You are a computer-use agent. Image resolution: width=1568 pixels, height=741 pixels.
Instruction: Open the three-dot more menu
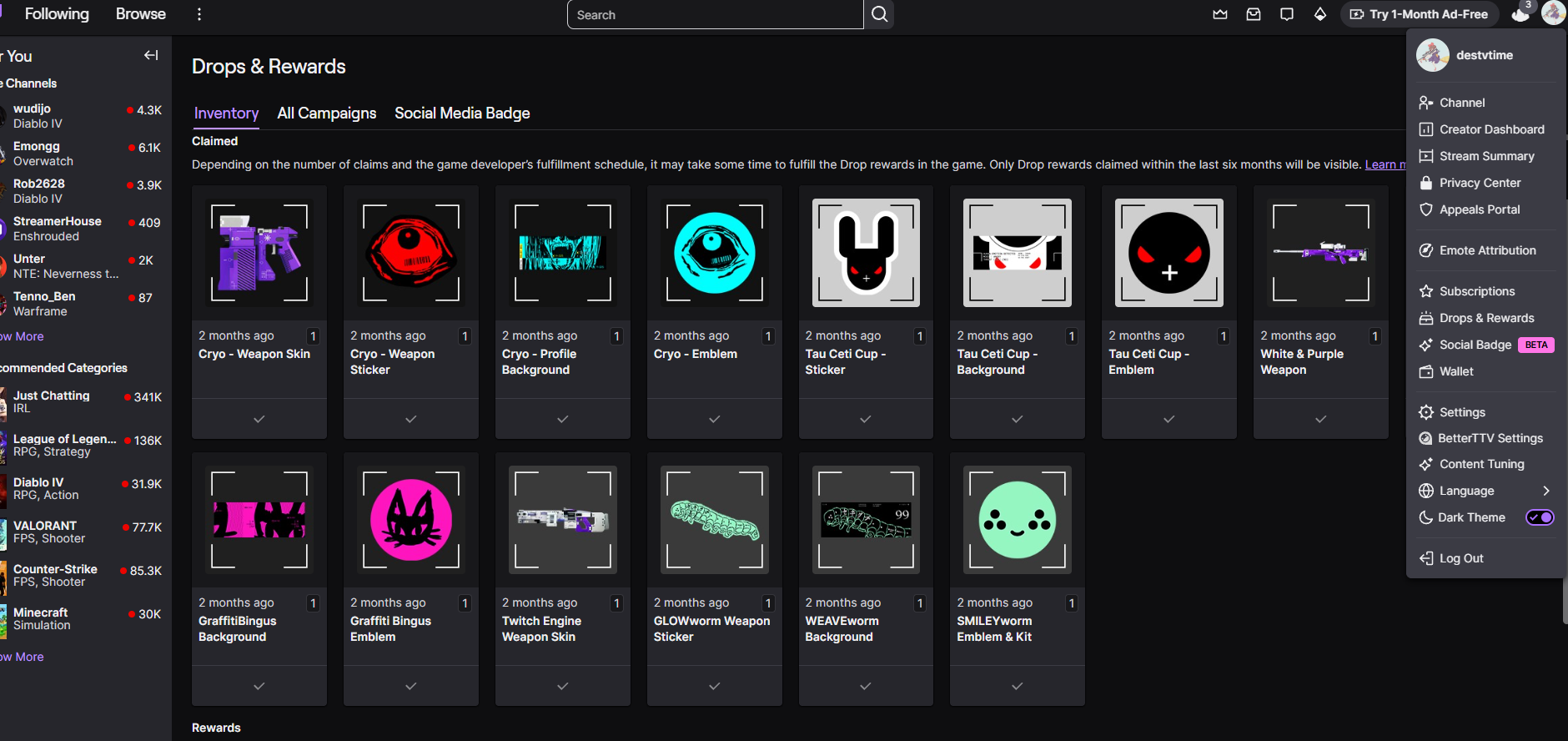click(199, 14)
